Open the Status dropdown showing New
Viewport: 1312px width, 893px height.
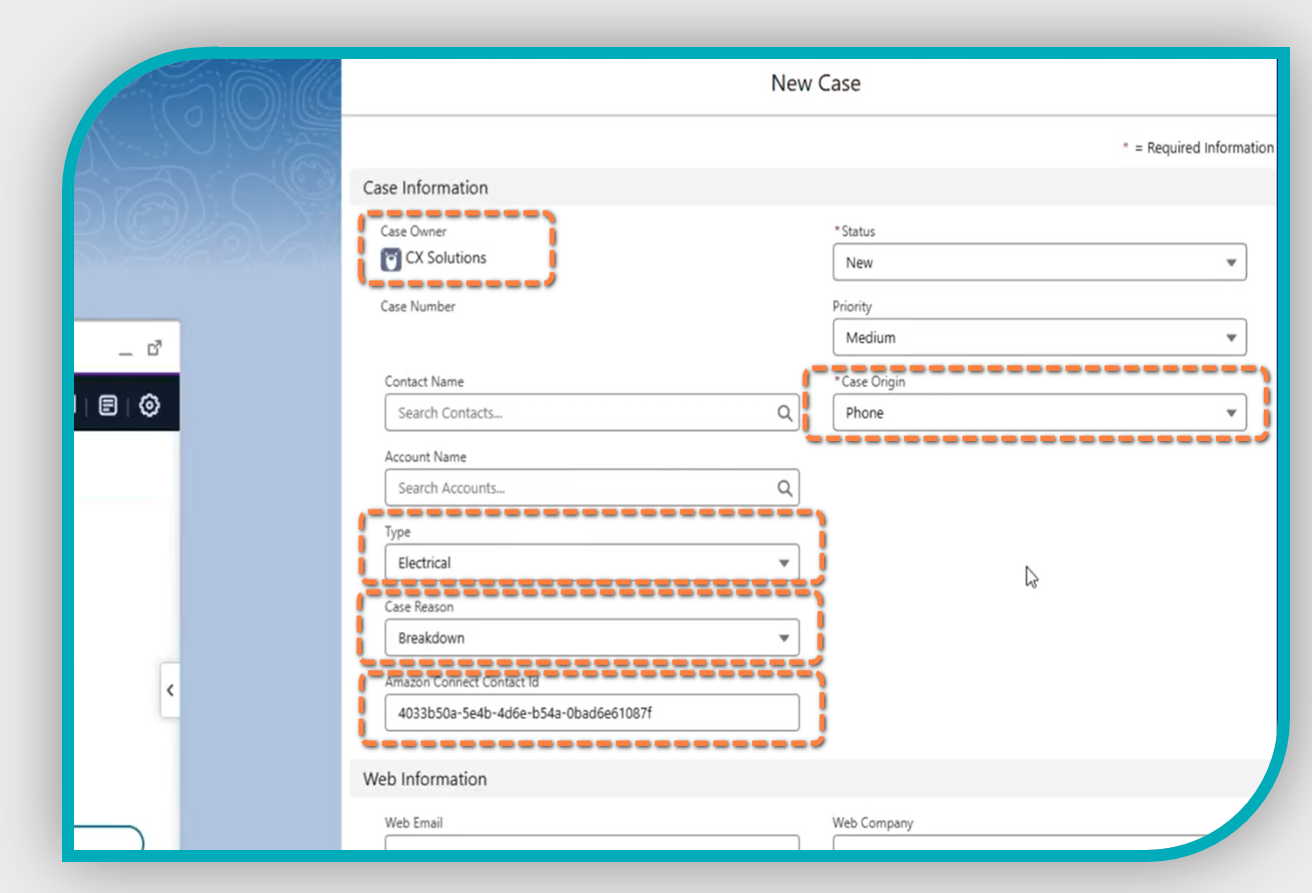coord(1040,262)
